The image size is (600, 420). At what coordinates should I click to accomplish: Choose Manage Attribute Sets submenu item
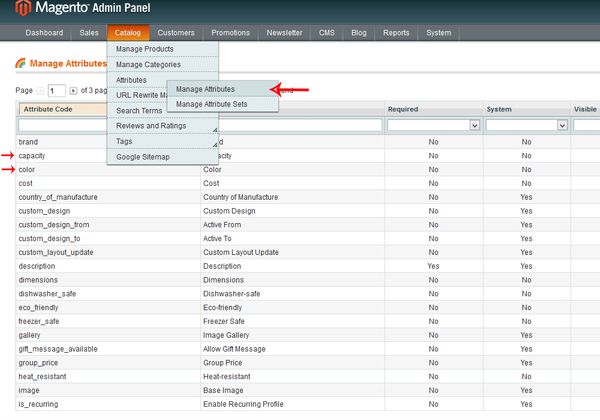[222, 104]
